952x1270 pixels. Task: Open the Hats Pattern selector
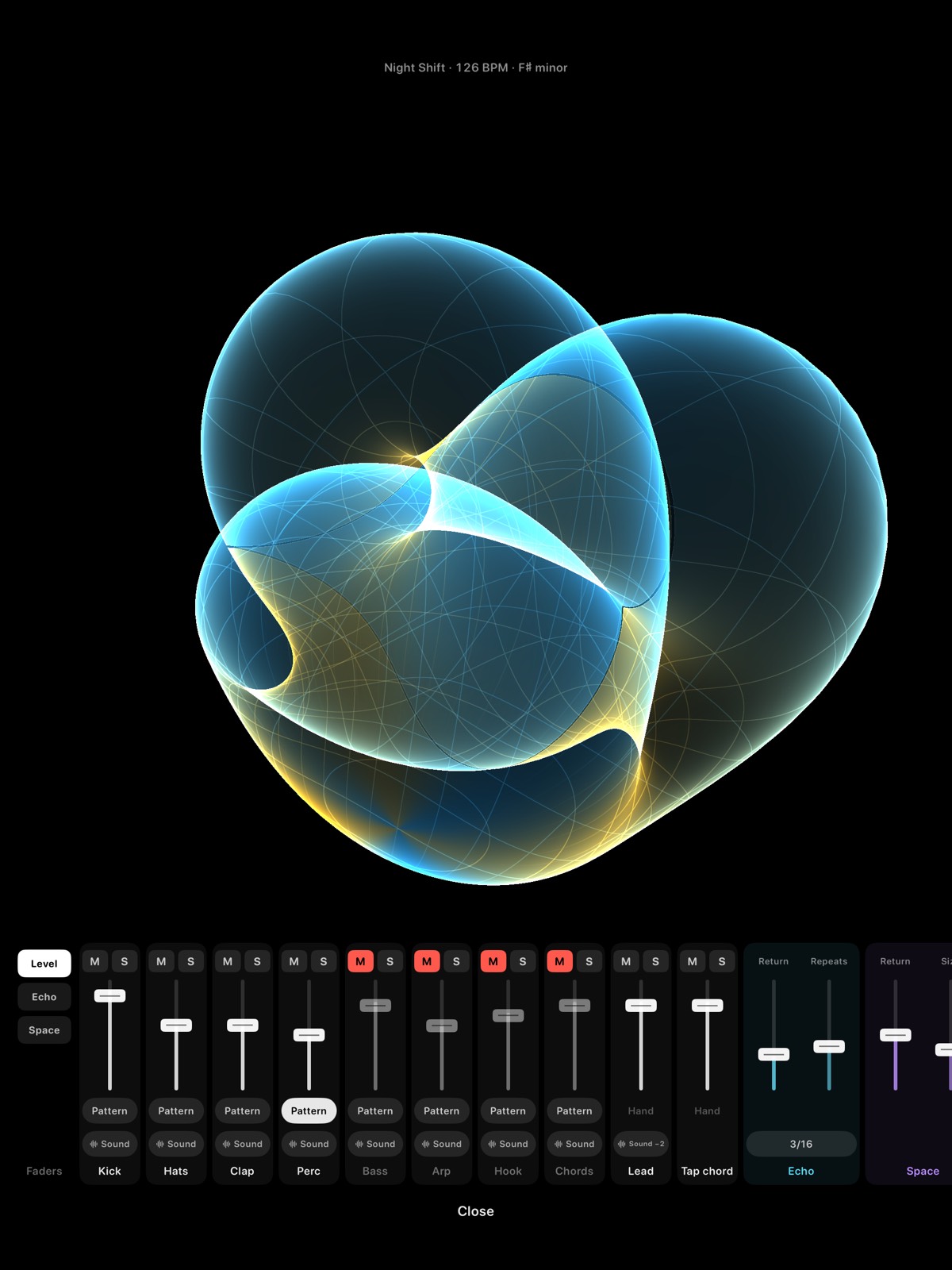click(176, 1110)
